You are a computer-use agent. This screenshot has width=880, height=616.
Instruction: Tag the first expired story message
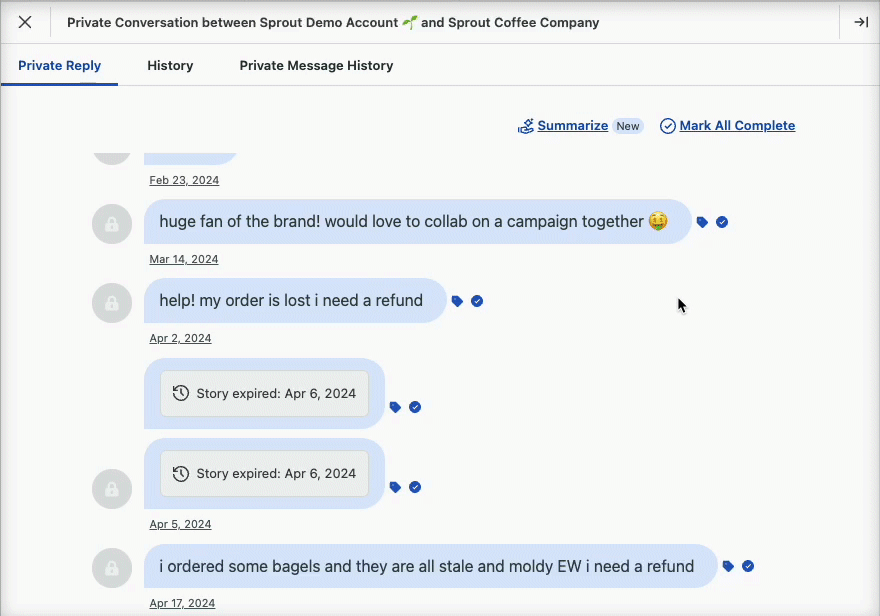point(395,407)
